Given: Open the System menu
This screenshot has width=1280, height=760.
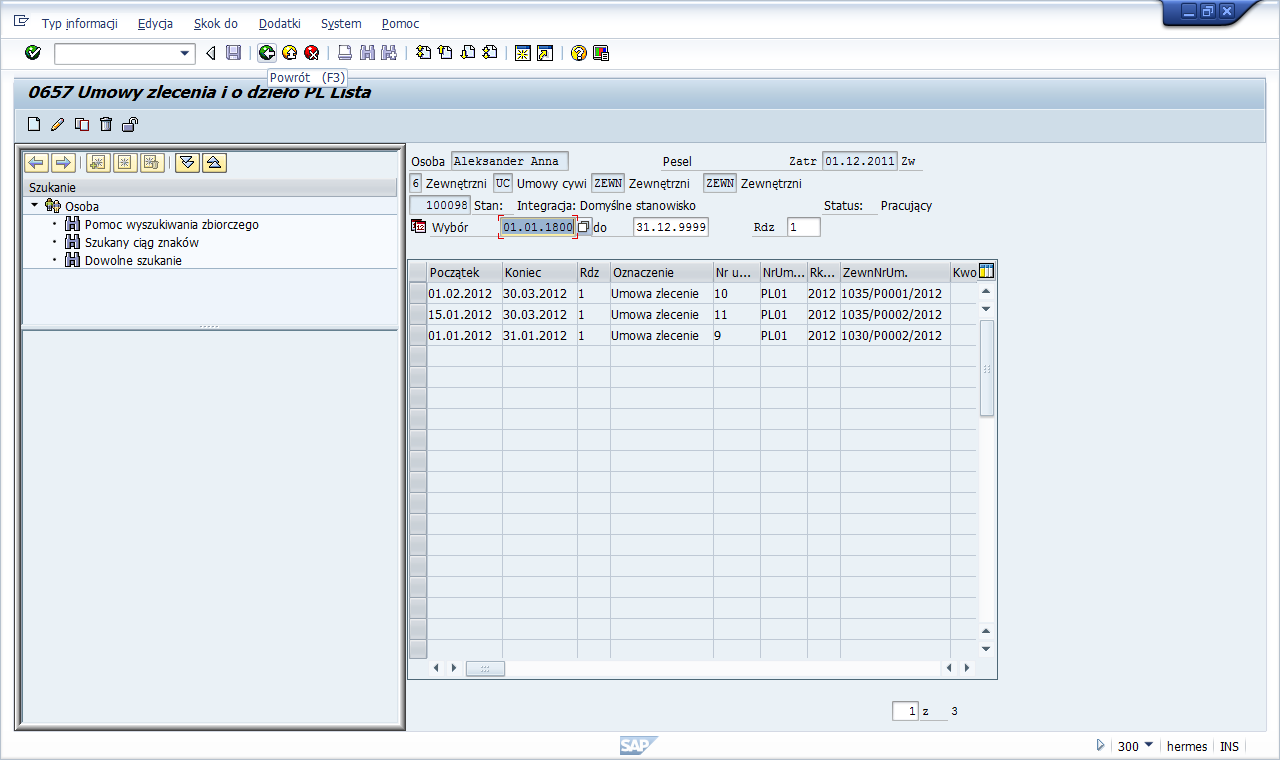Looking at the screenshot, I should [341, 23].
